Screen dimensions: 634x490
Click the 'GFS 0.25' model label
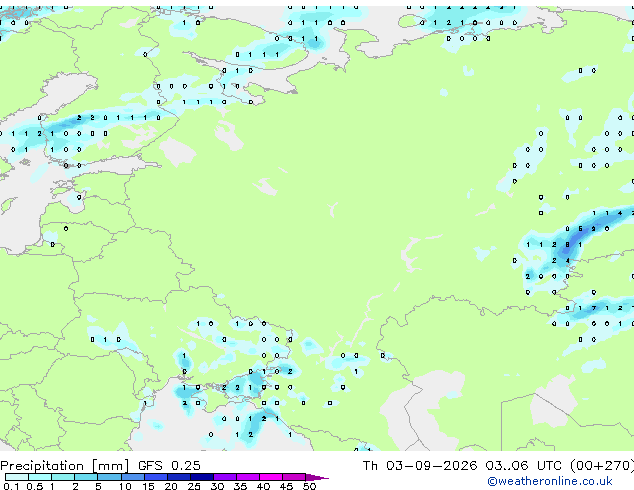click(x=169, y=466)
